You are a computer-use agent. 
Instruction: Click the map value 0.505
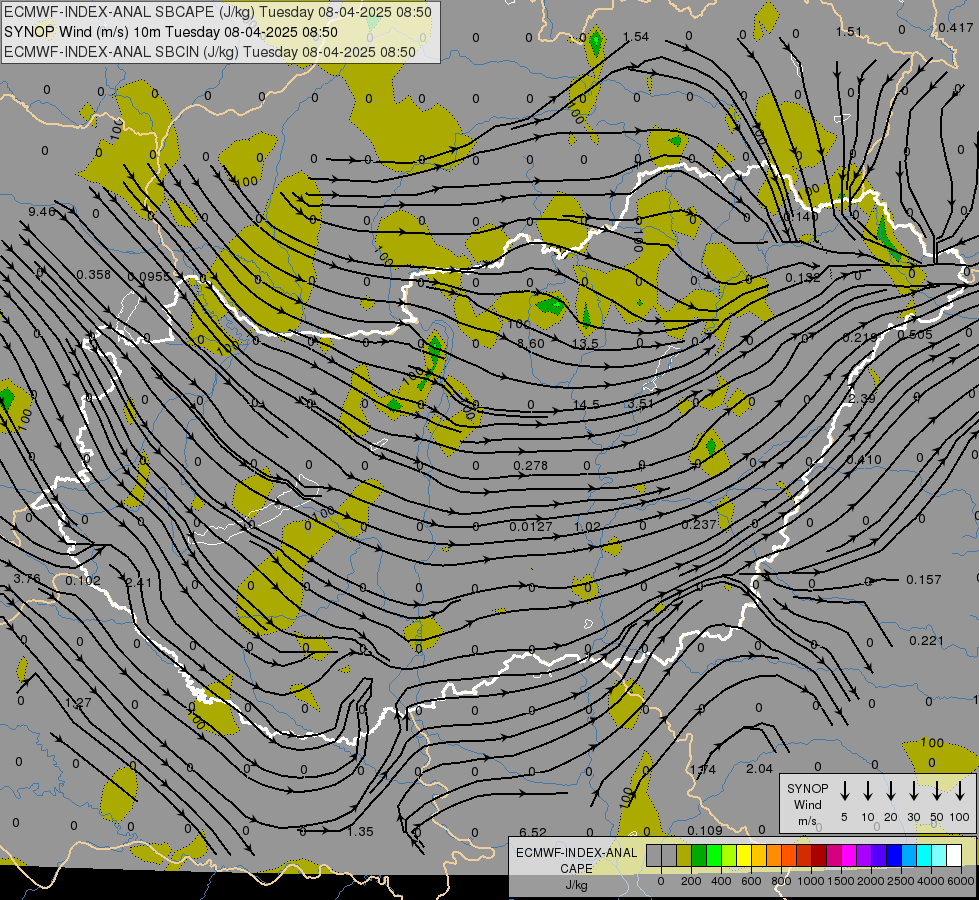915,334
